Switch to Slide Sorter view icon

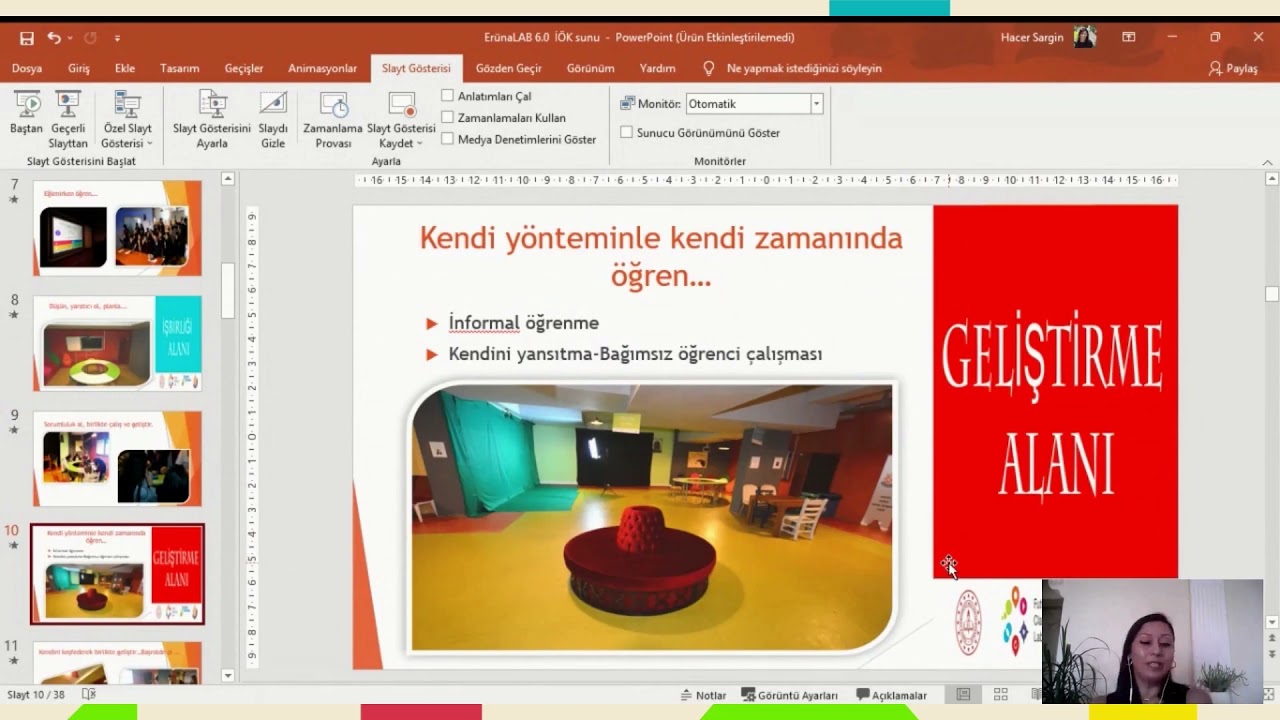[x=1000, y=695]
